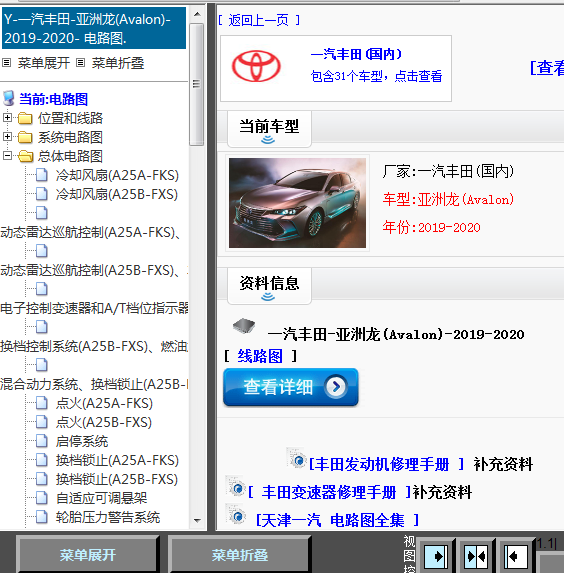Viewport: 564px width, 573px height.
Task: Click the converging-arrows view control icon
Action: coord(476,556)
